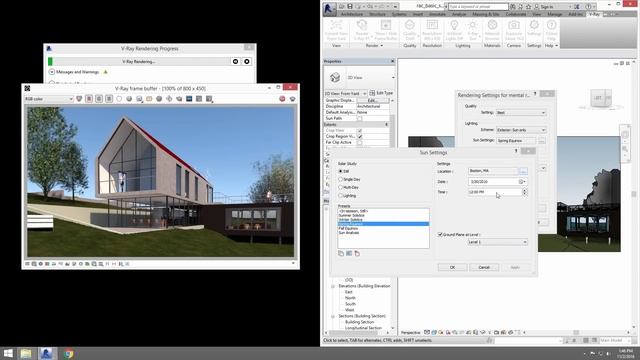The image size is (640, 360).
Task: Toggle the Far Clip Active checkbox
Action: click(x=360, y=142)
